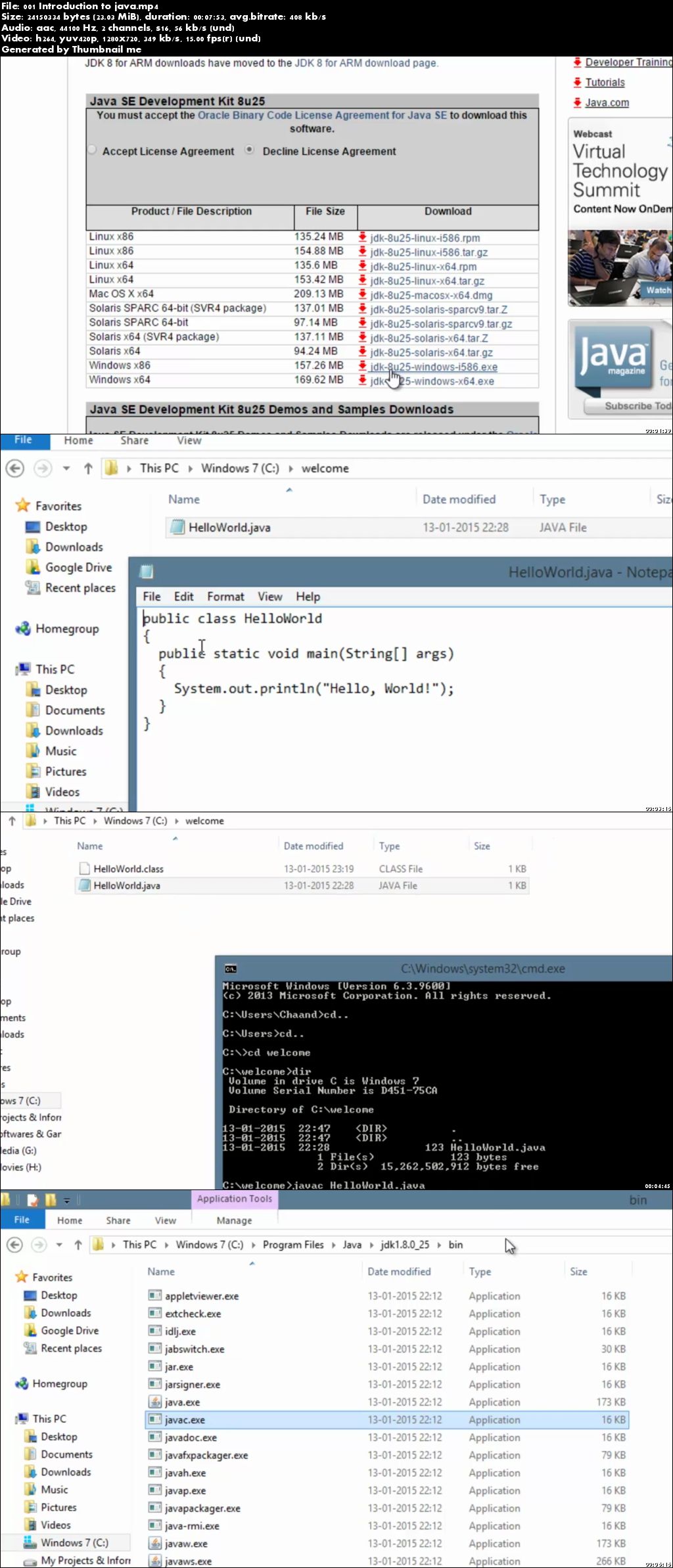Click Homegroup icon in the bin folder window
673x1568 pixels.
[x=22, y=1383]
